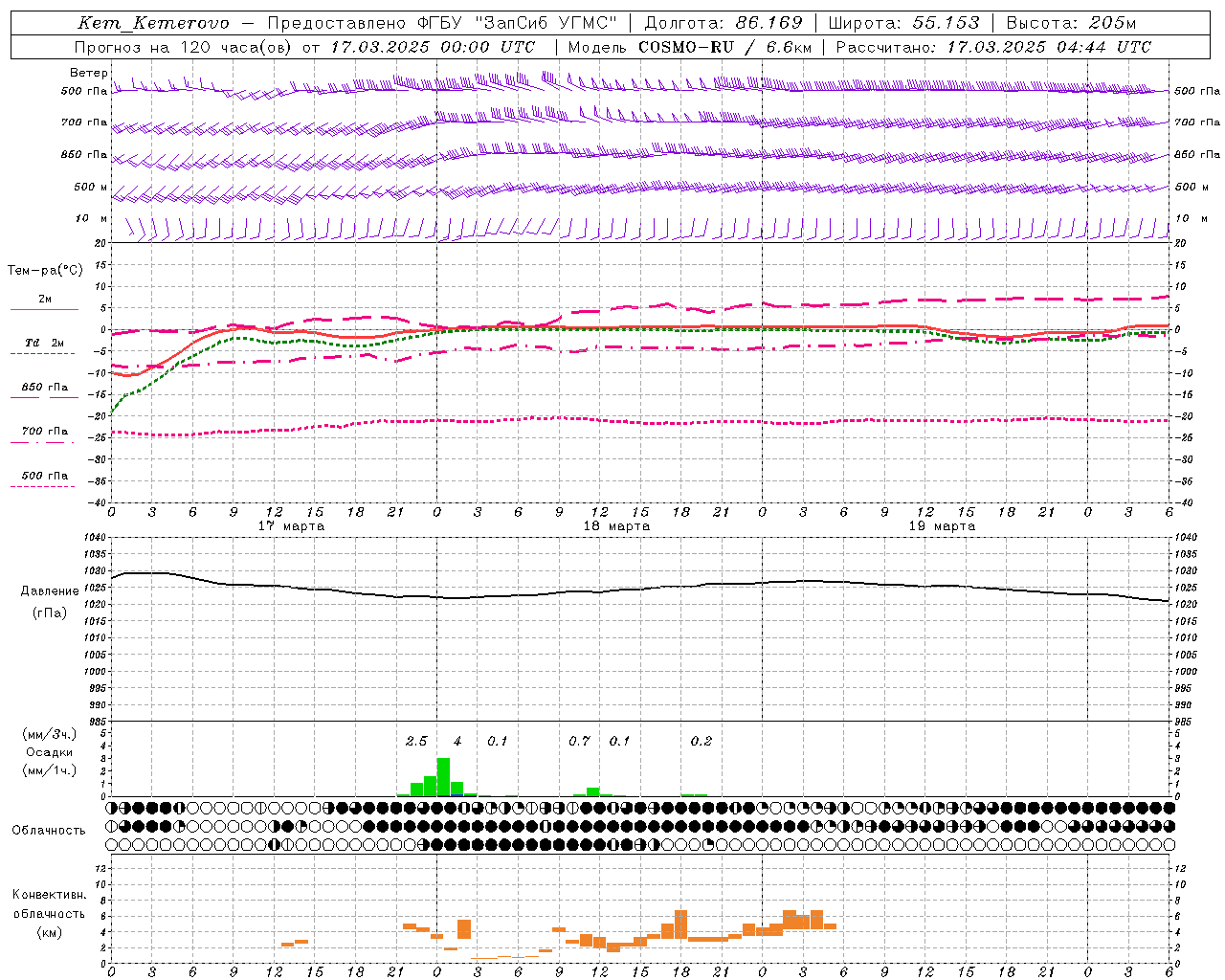
Task: Click the forecast start time 17.03.2025 00:00 UTC
Action: tap(433, 47)
